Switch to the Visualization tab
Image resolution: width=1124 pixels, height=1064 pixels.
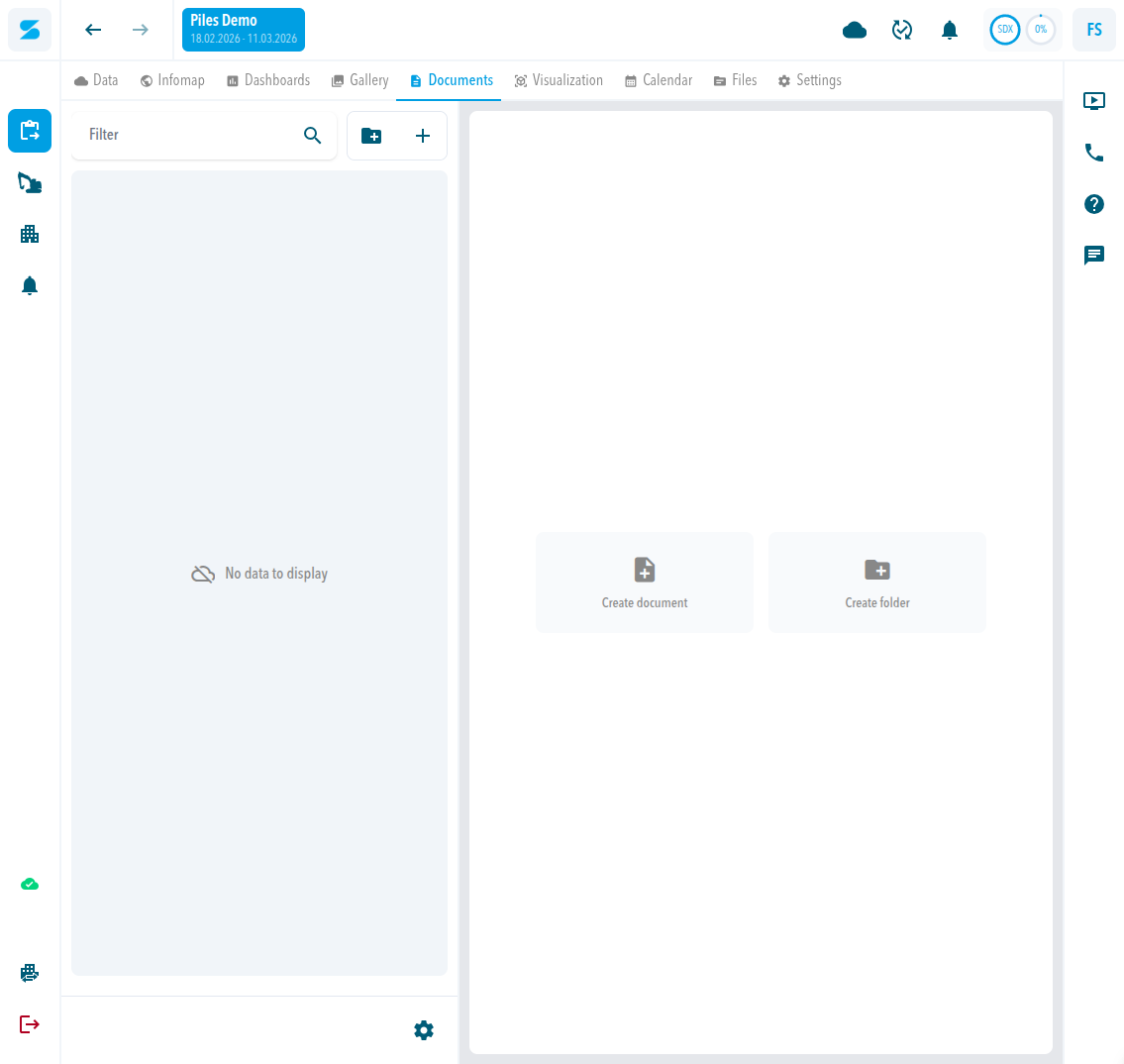pos(559,80)
